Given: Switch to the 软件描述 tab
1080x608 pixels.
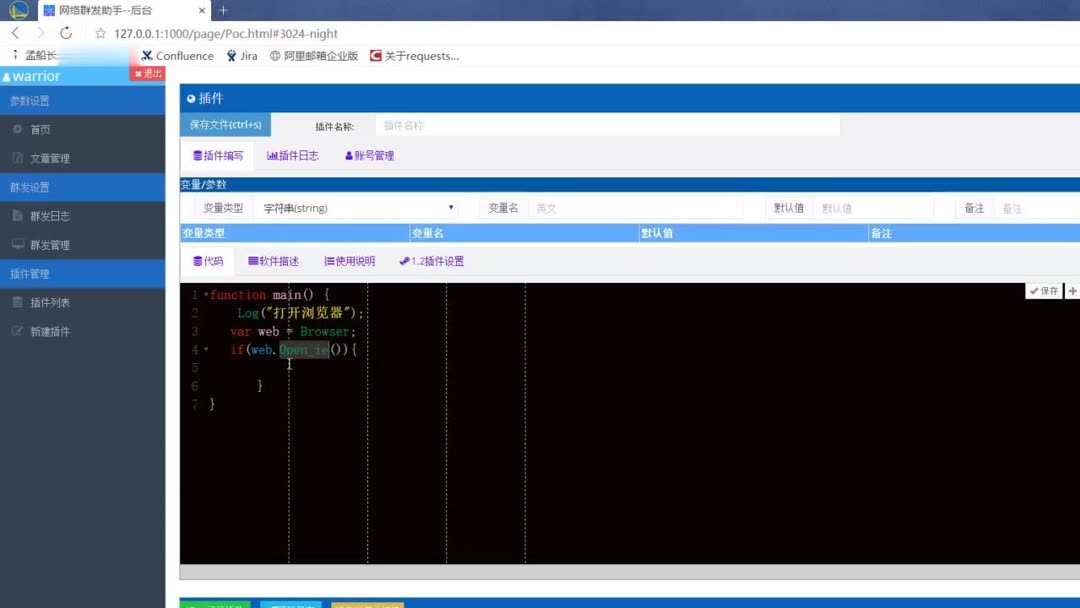Looking at the screenshot, I should click(275, 260).
